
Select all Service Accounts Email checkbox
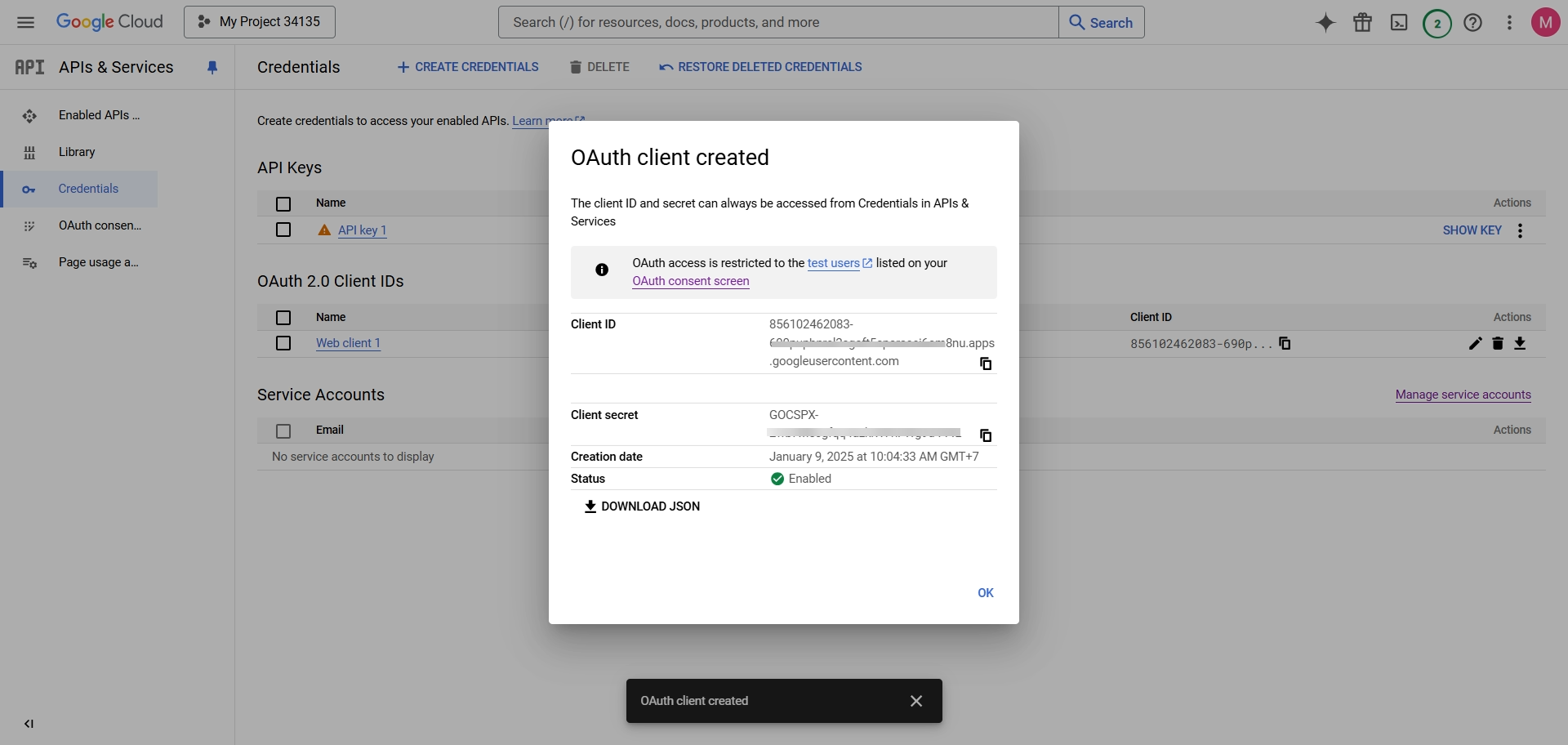(x=283, y=430)
